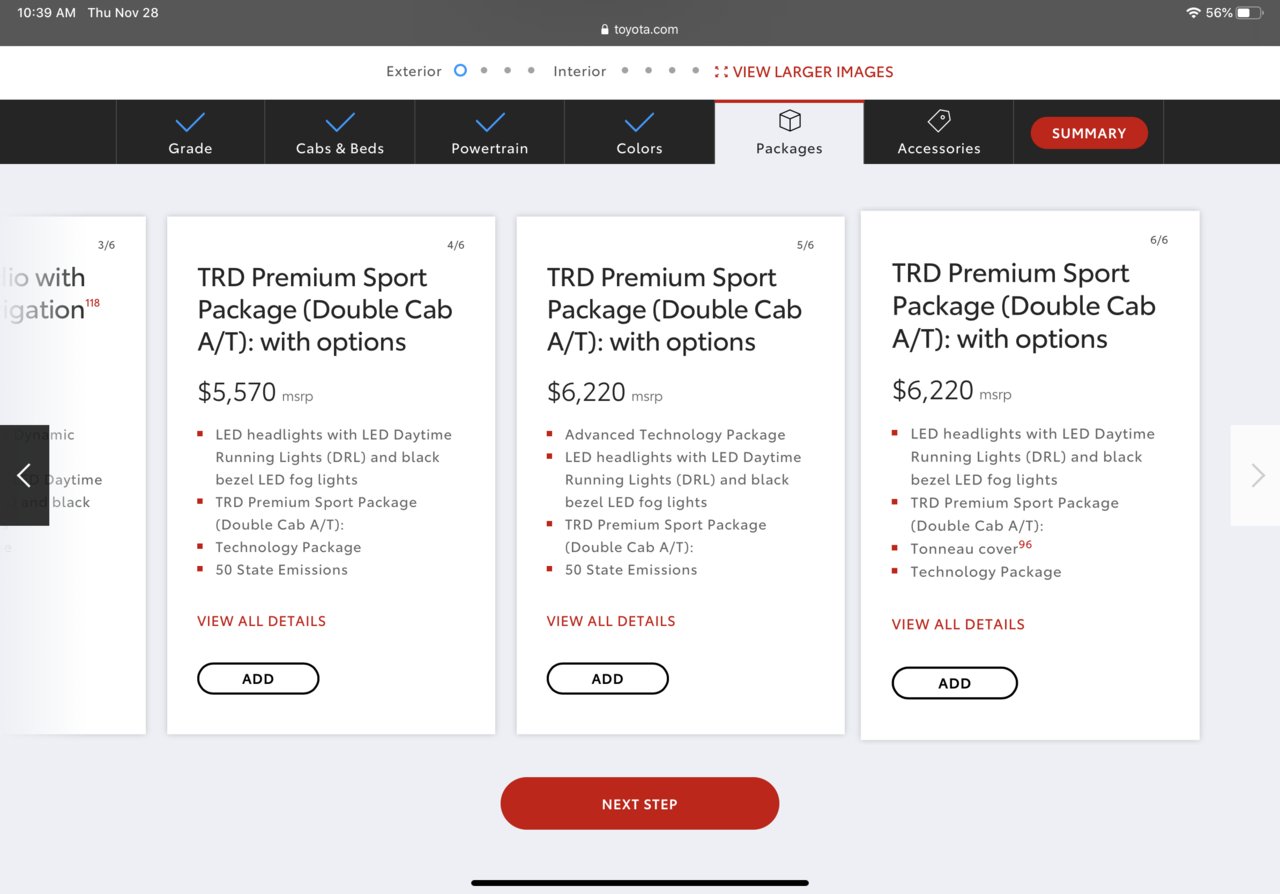Screen dimensions: 1280x894
Task: Click "50 State Emissions" on card 5/6
Action: 631,570
